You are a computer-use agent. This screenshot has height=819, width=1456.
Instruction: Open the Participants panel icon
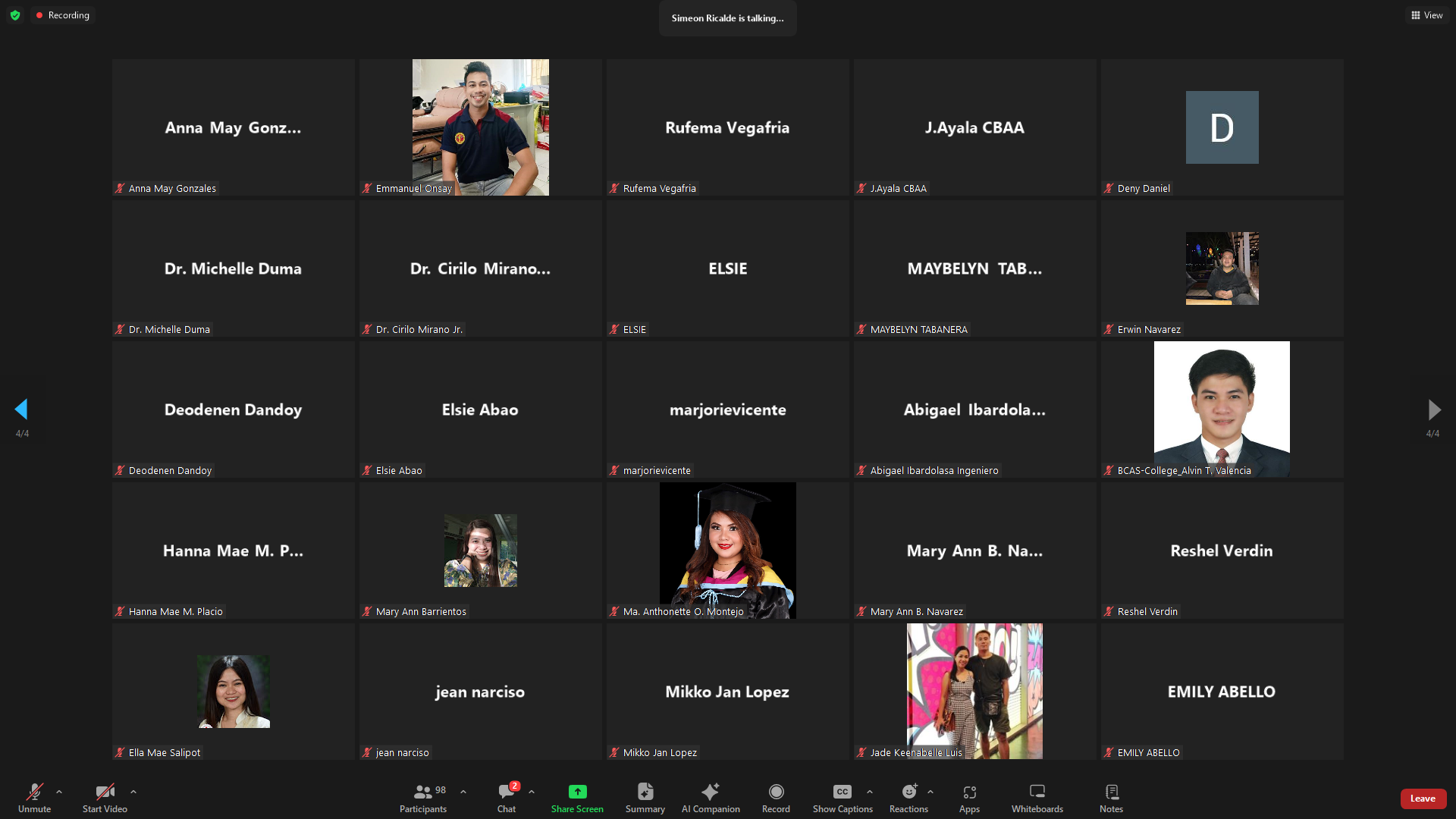click(422, 792)
